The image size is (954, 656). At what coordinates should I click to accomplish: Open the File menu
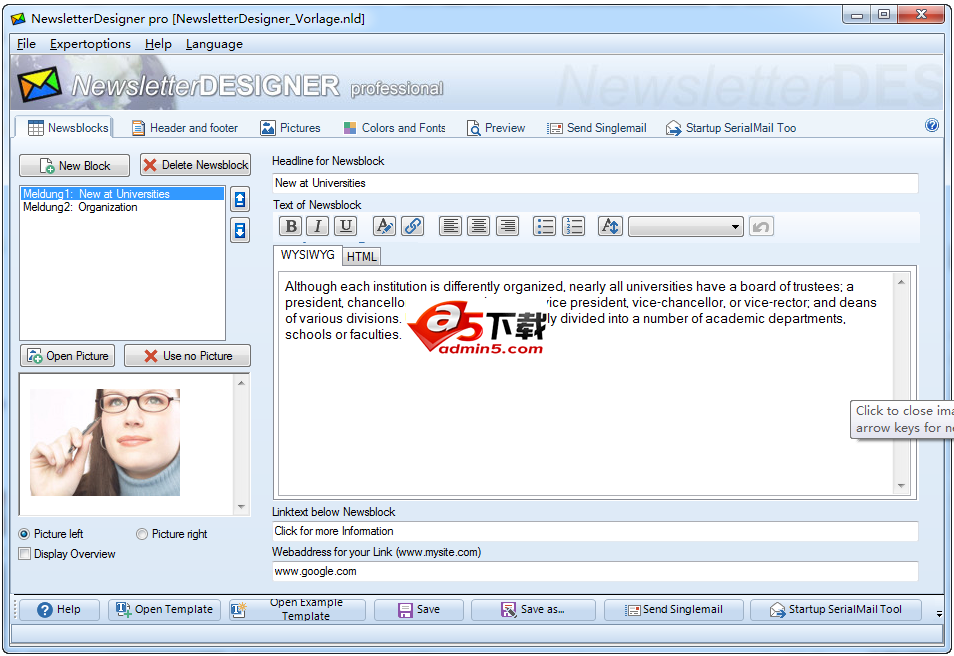(x=26, y=44)
